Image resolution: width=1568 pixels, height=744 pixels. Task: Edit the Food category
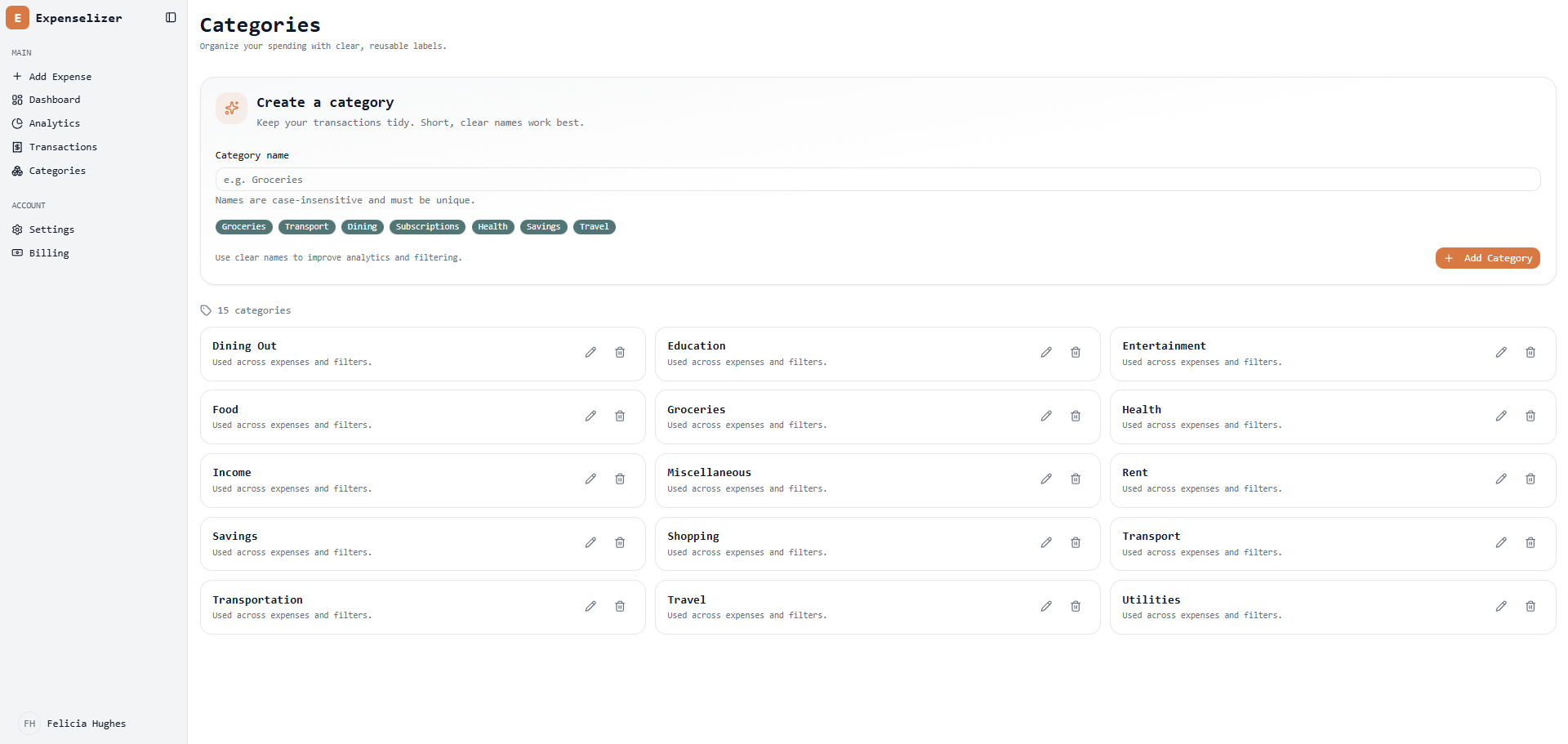pyautogui.click(x=590, y=417)
